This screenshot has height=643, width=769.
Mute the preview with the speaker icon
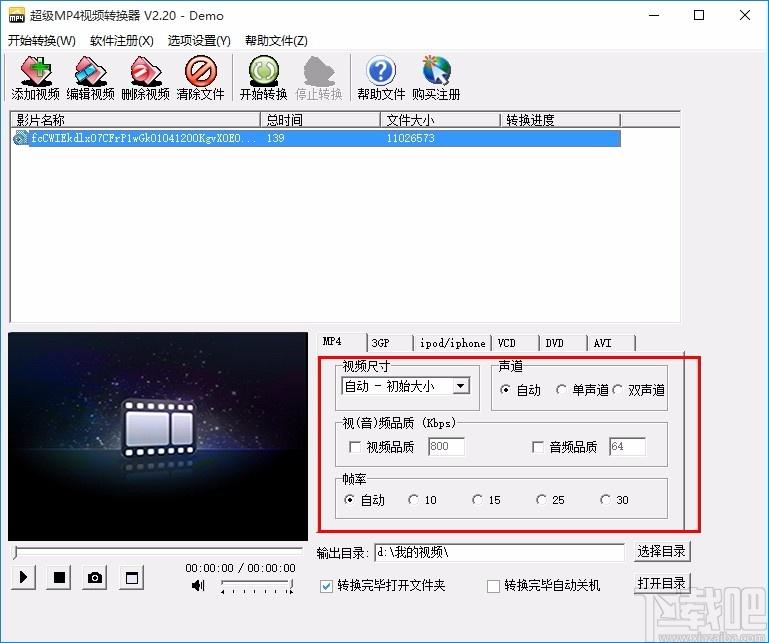[198, 585]
